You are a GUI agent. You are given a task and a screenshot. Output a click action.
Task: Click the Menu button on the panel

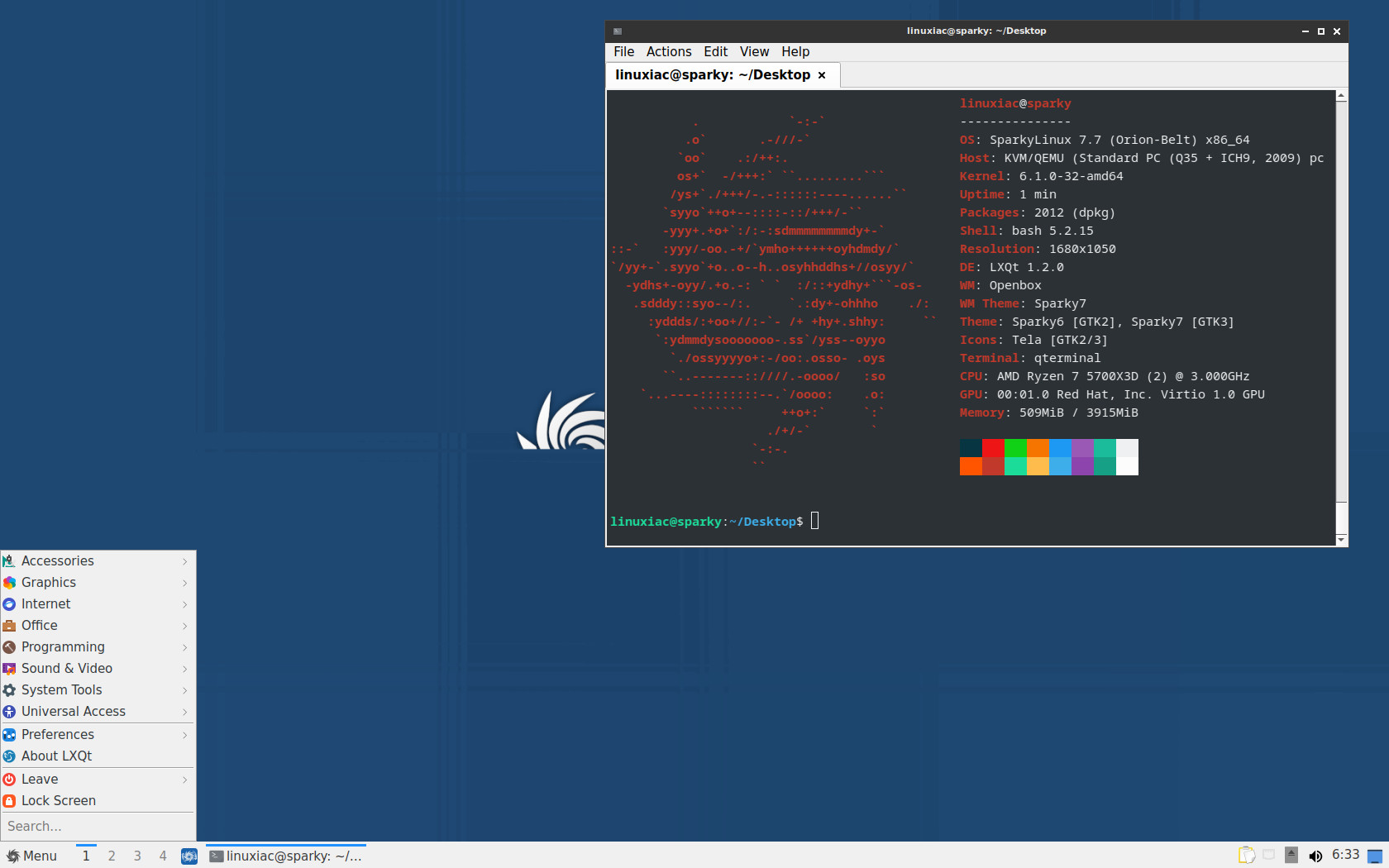click(x=32, y=856)
